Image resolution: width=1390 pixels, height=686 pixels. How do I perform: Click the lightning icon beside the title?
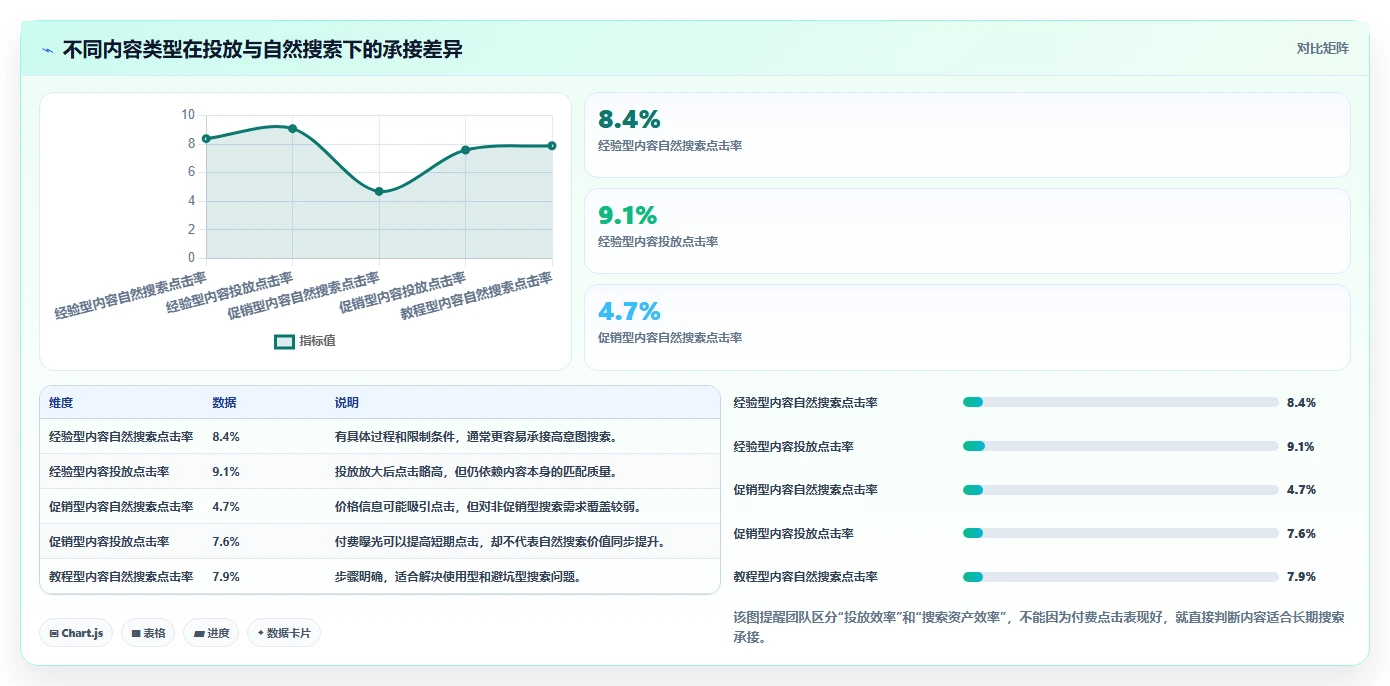pos(48,49)
